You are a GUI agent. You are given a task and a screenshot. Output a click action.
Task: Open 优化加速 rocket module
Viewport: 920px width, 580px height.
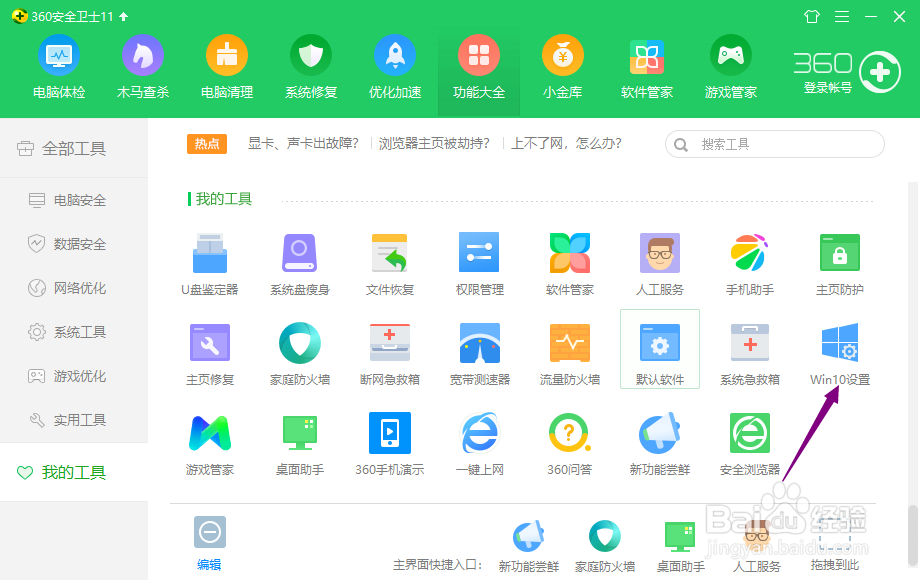[395, 67]
